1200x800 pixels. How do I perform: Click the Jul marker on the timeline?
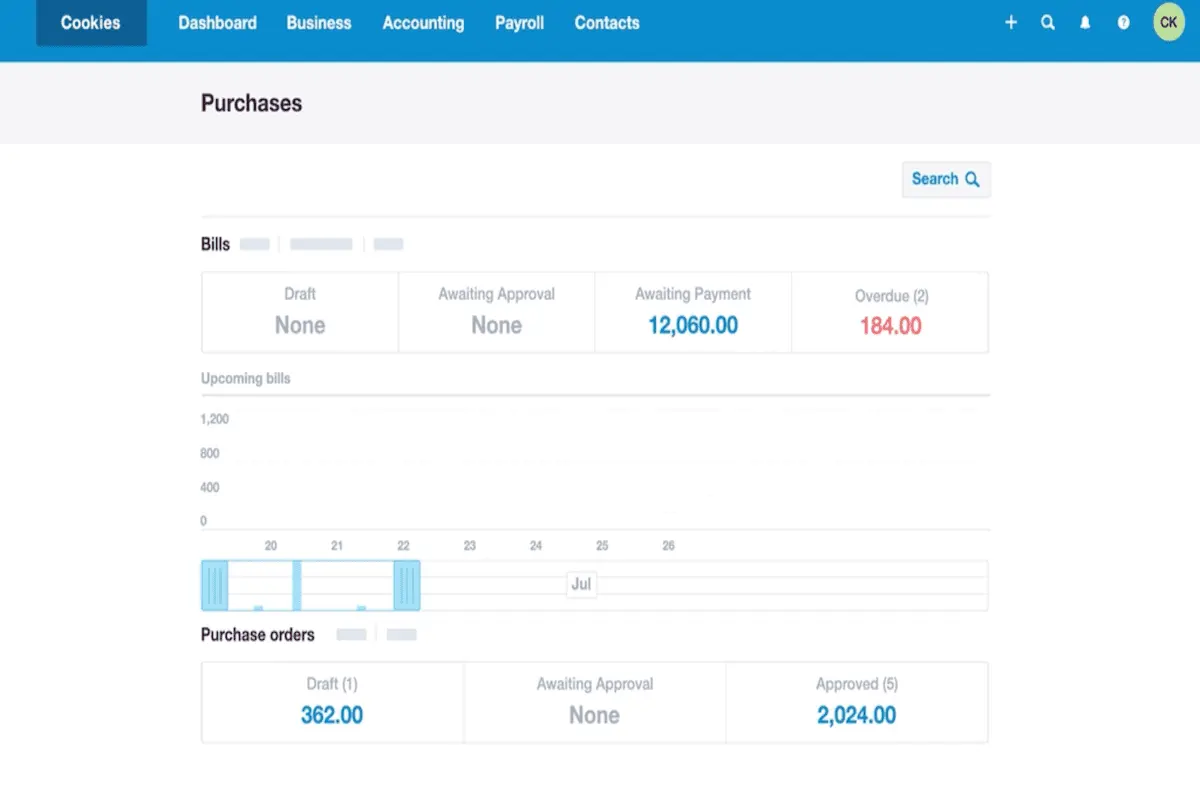(x=581, y=584)
